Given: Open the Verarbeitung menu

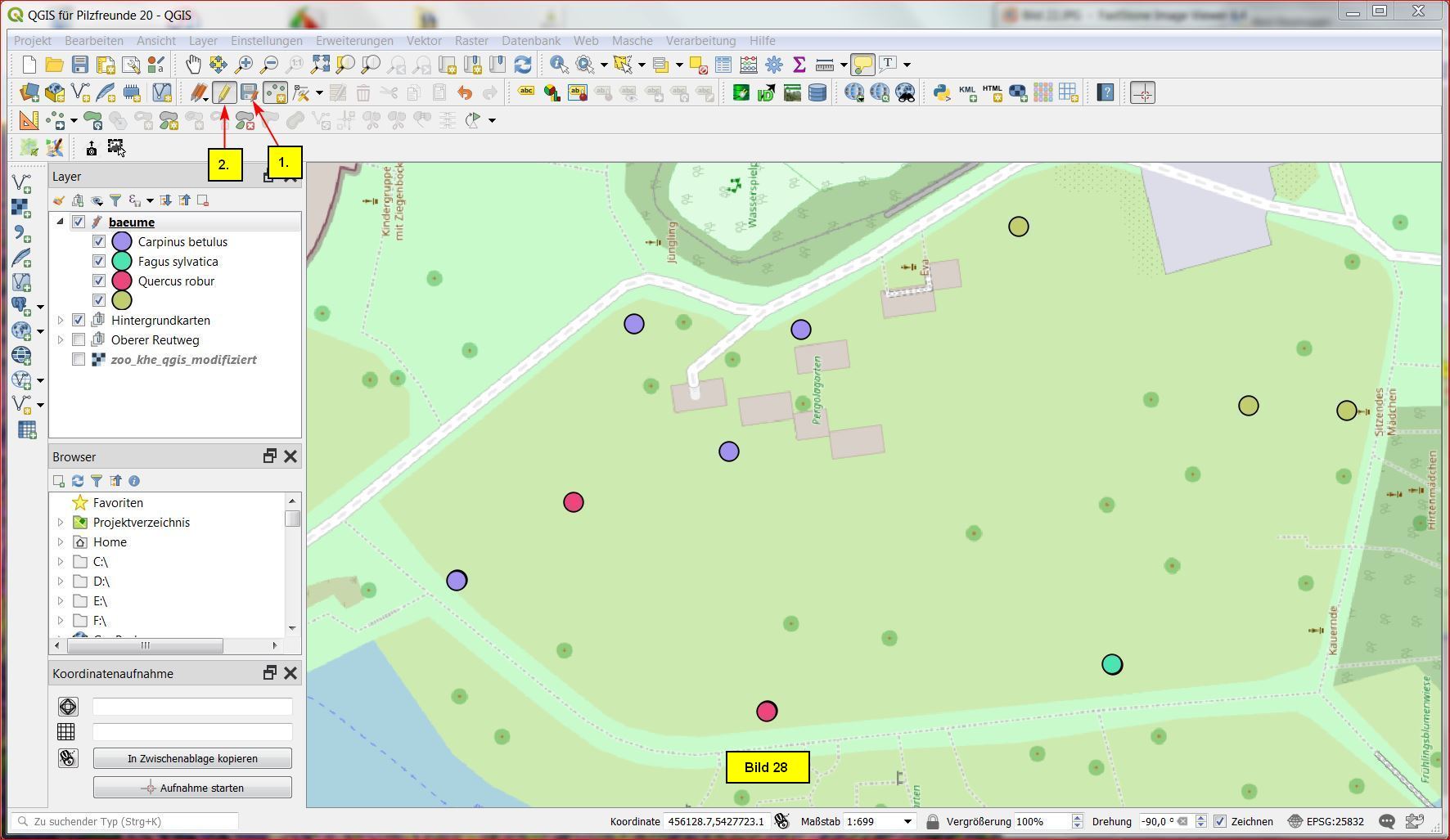Looking at the screenshot, I should click(700, 41).
